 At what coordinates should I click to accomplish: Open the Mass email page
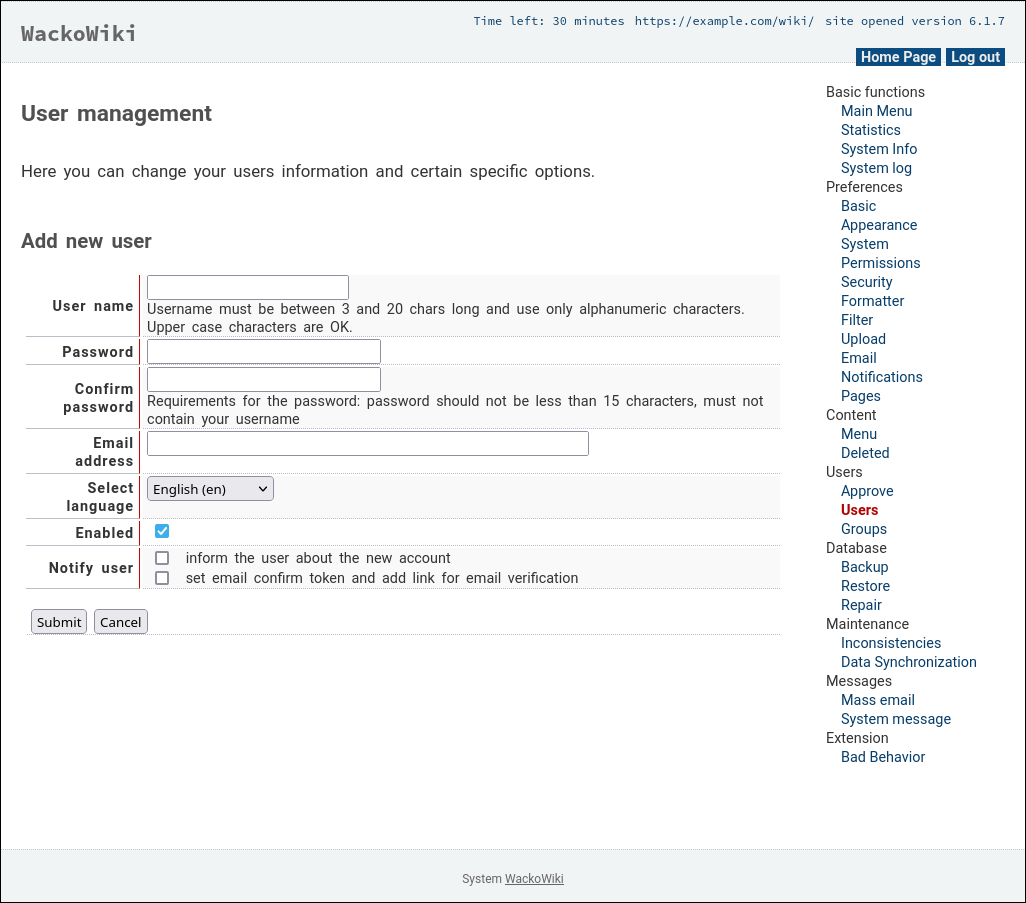coord(877,700)
